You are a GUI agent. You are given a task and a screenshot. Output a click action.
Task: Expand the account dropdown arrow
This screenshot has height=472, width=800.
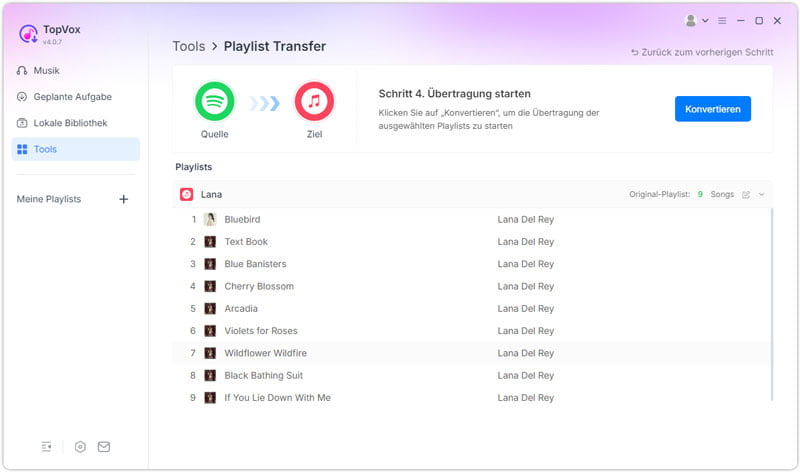tap(705, 21)
